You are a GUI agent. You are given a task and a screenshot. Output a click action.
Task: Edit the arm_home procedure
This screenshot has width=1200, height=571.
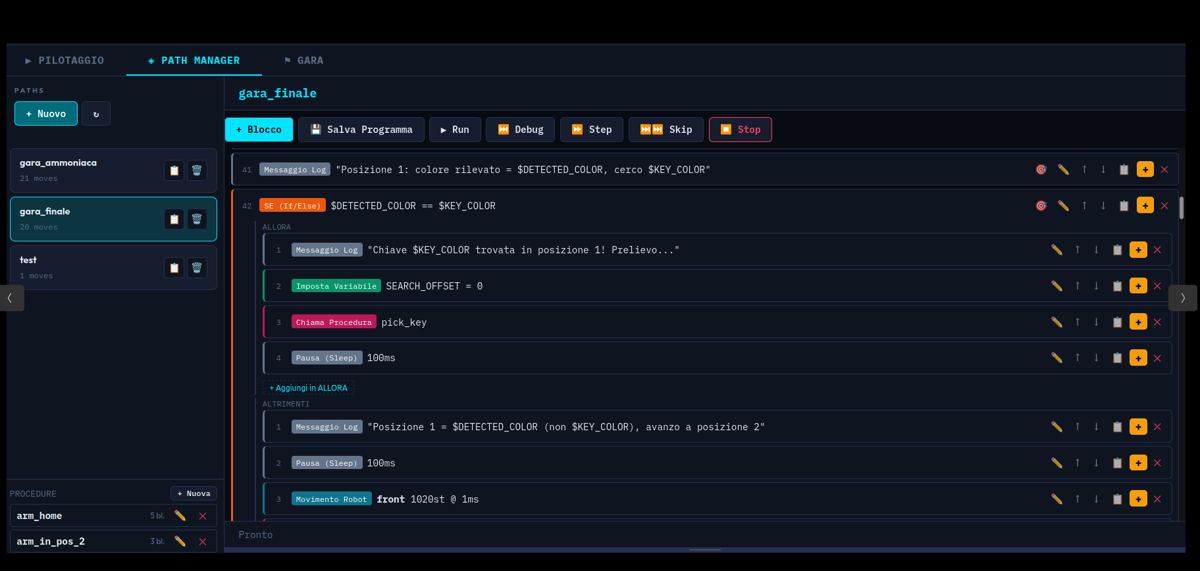click(180, 516)
